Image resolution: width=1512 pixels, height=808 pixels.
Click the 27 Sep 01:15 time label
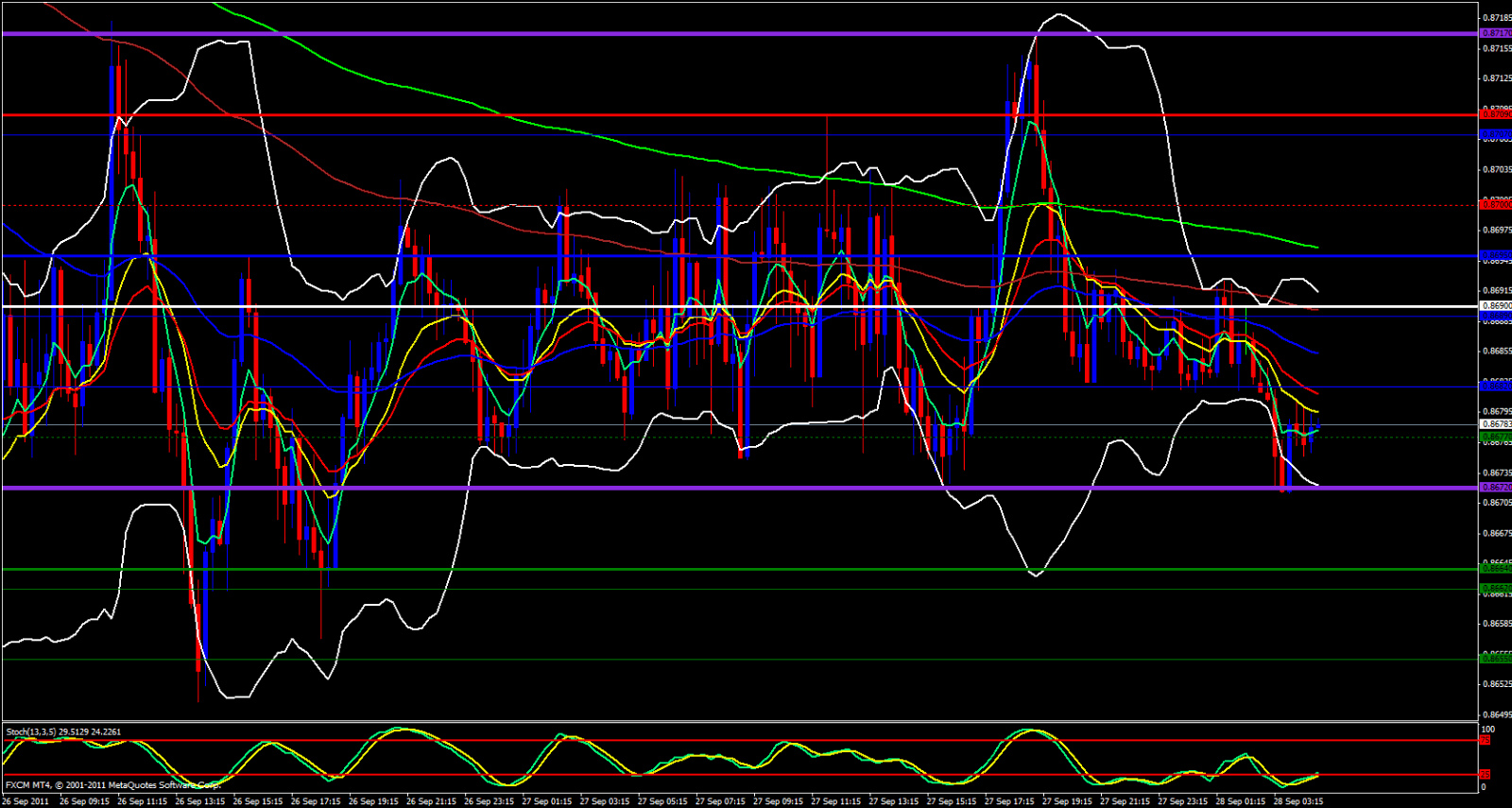tap(547, 801)
